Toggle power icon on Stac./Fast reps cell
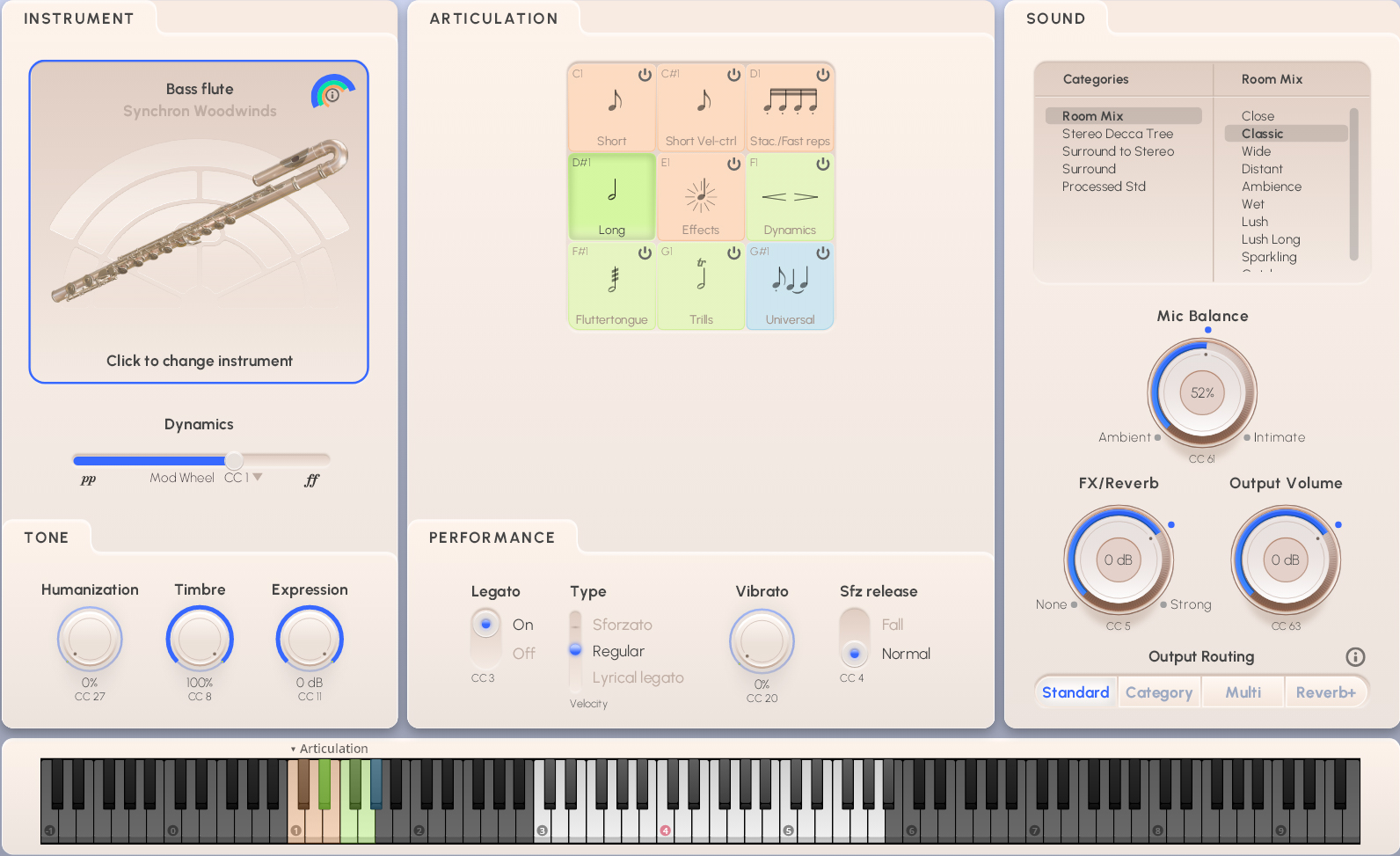The image size is (1400, 856). (x=822, y=75)
